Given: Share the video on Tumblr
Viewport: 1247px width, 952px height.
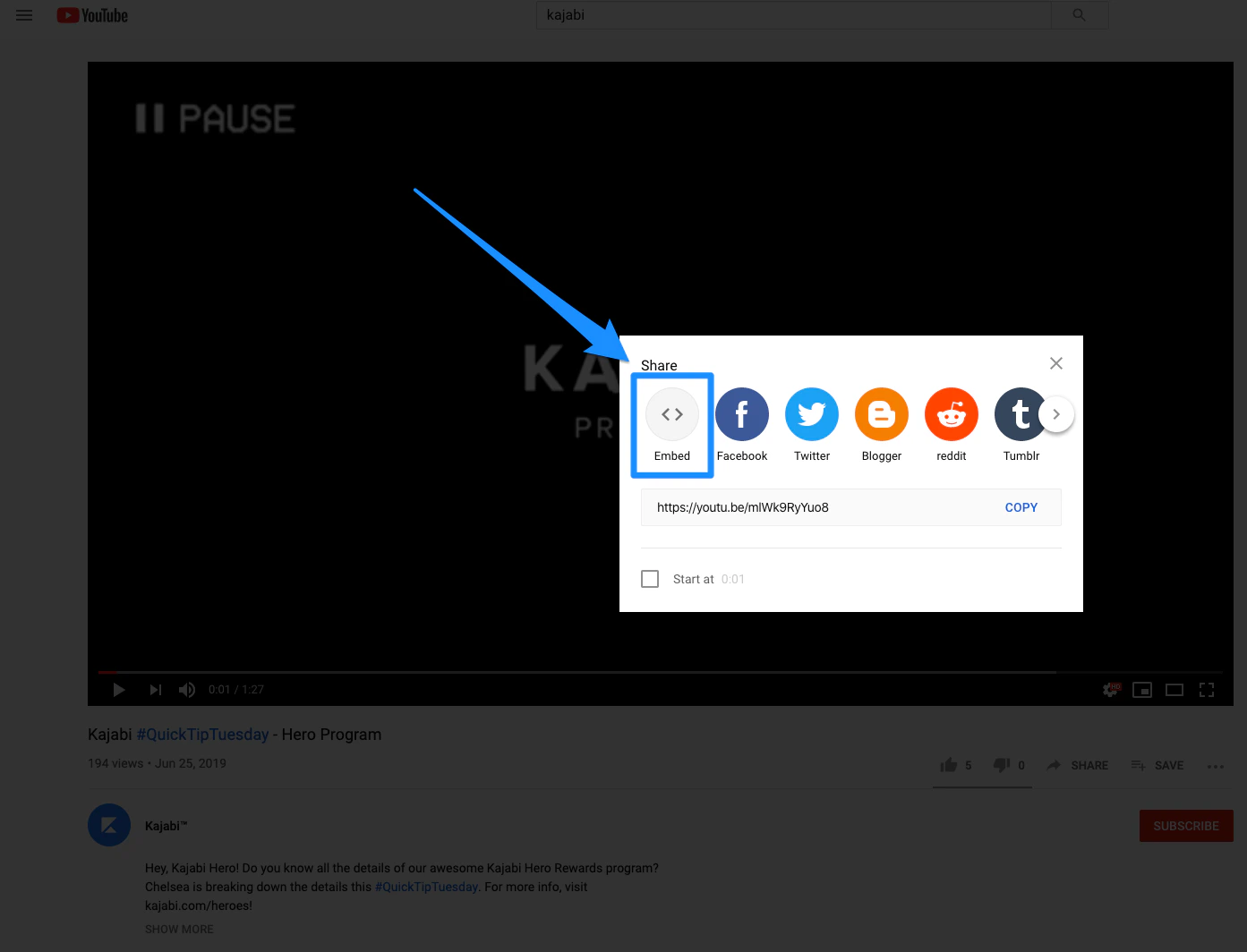Looking at the screenshot, I should click(x=1021, y=414).
